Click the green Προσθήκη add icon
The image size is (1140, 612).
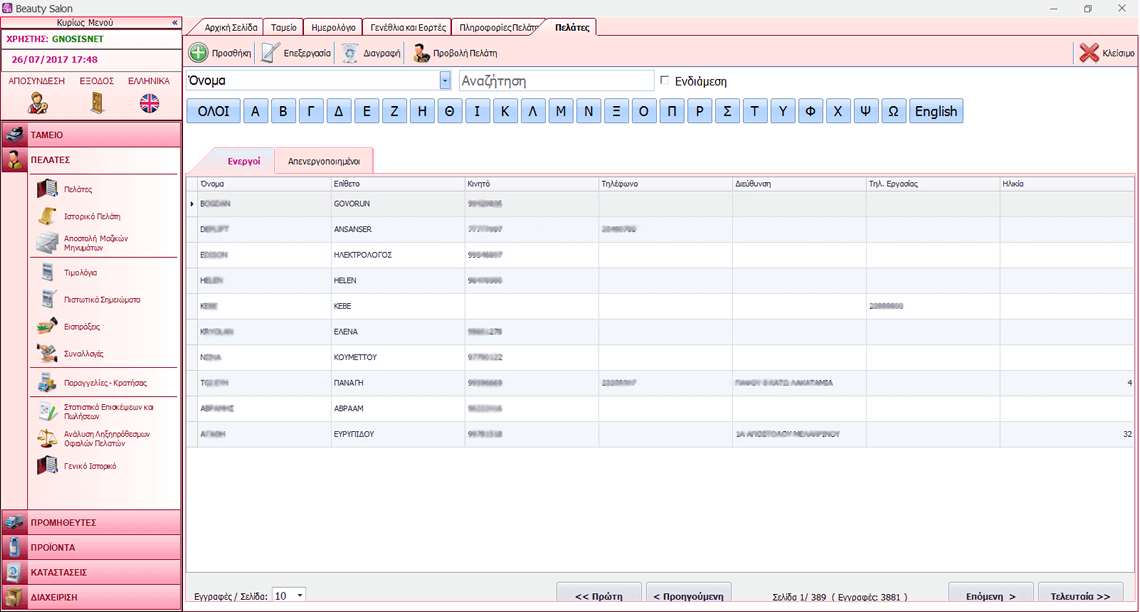(198, 53)
